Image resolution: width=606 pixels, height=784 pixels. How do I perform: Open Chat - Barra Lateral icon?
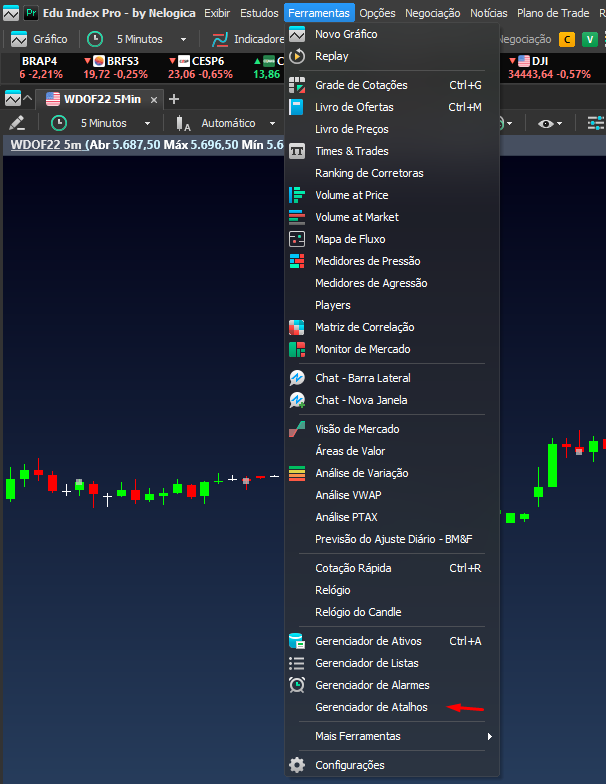297,378
